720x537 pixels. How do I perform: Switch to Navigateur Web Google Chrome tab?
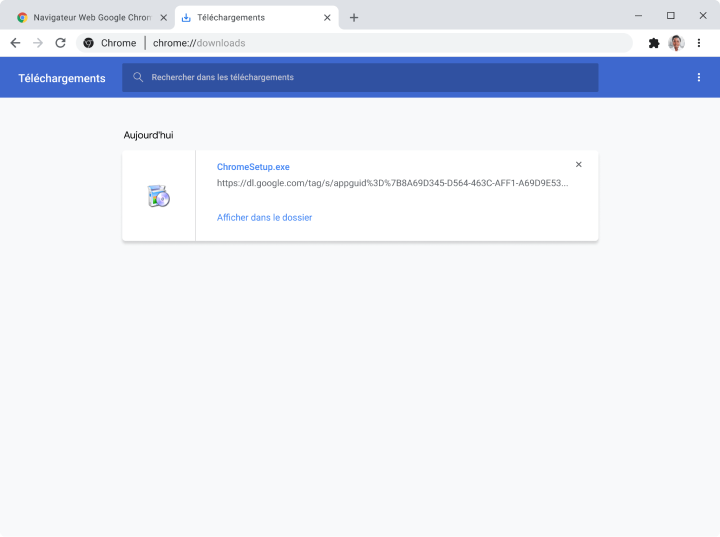click(x=88, y=17)
